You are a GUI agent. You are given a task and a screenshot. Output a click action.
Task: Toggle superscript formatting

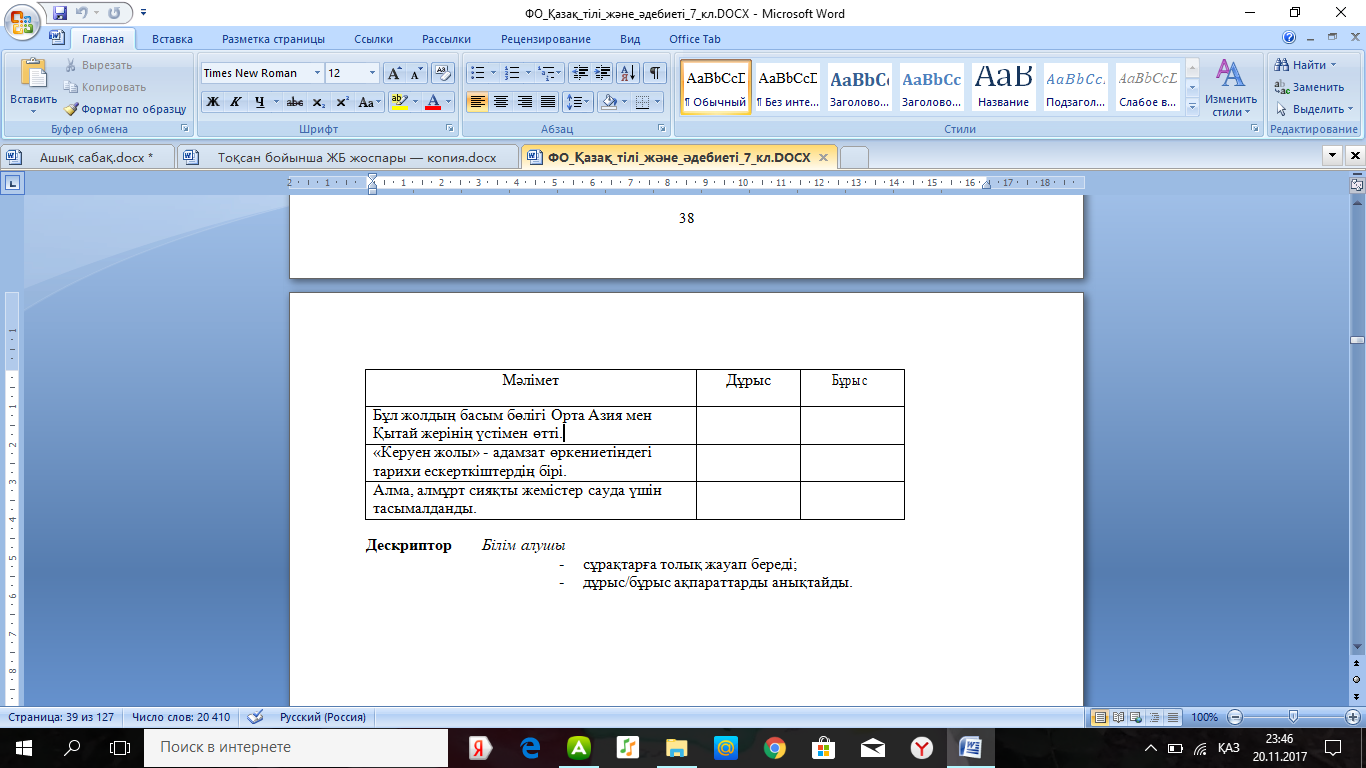342,102
